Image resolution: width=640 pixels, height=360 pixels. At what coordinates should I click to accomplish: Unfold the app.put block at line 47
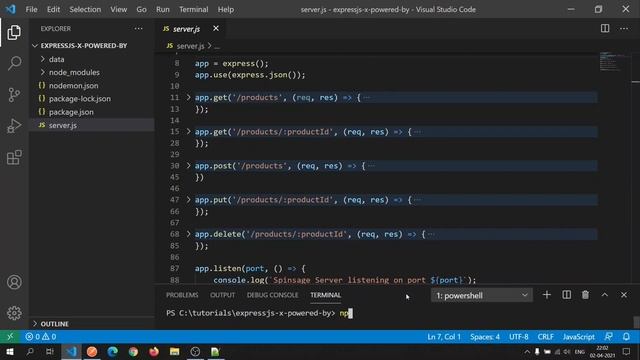[188, 200]
